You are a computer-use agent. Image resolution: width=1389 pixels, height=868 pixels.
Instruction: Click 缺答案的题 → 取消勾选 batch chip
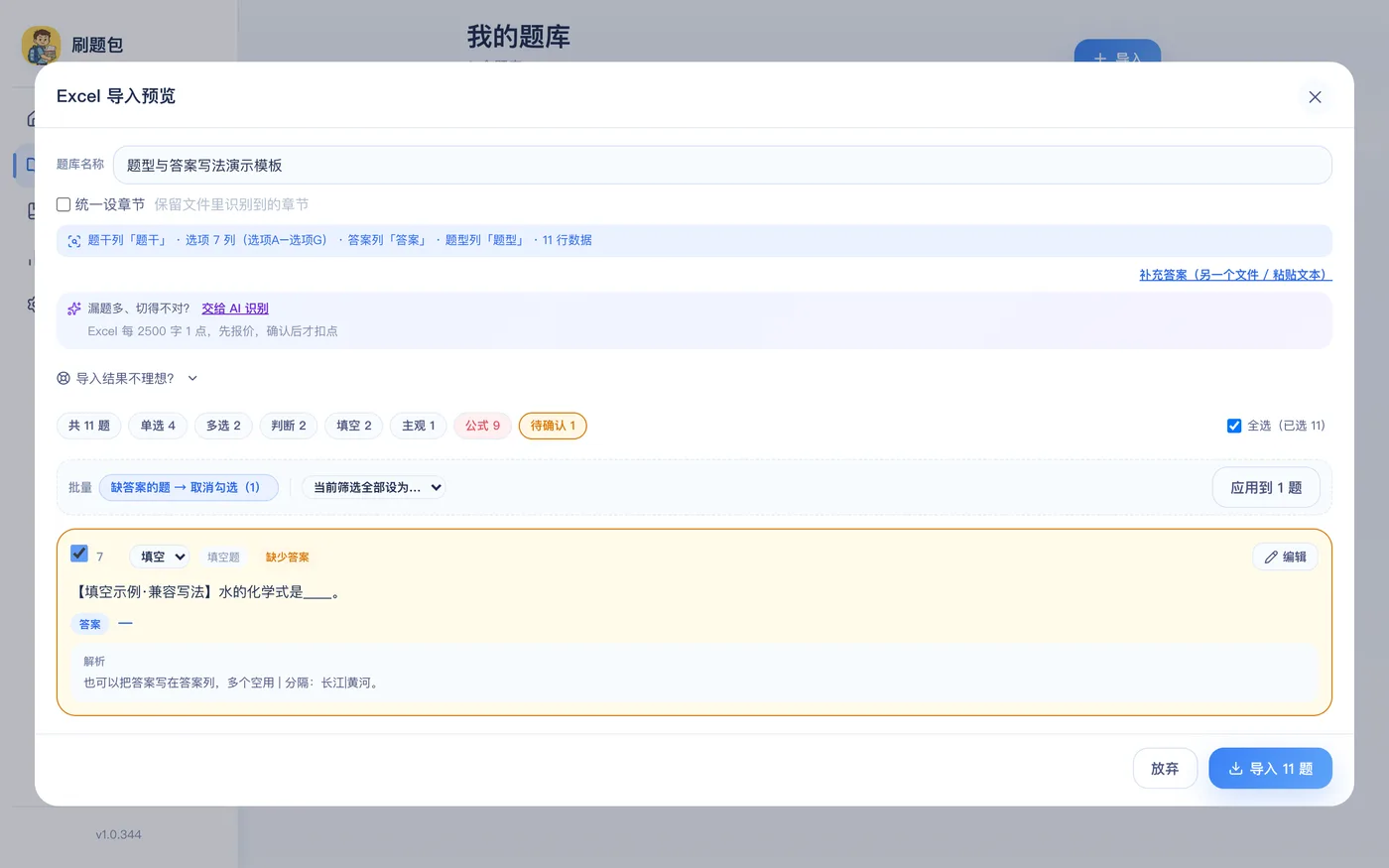click(x=189, y=487)
